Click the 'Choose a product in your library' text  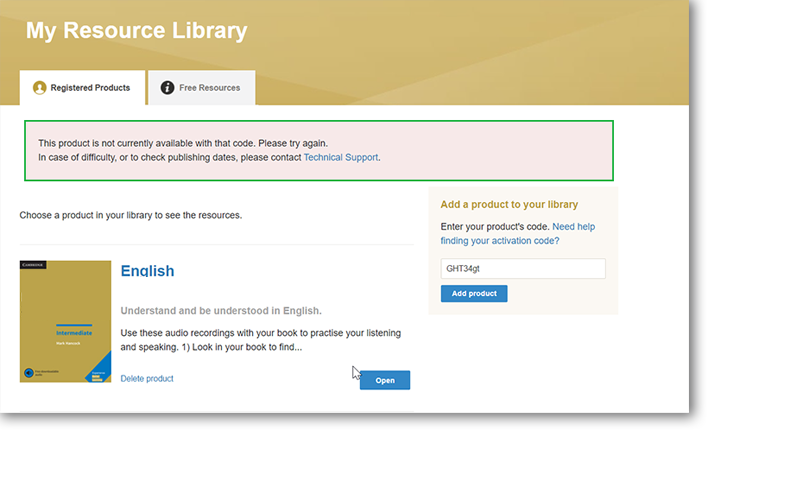(x=130, y=215)
